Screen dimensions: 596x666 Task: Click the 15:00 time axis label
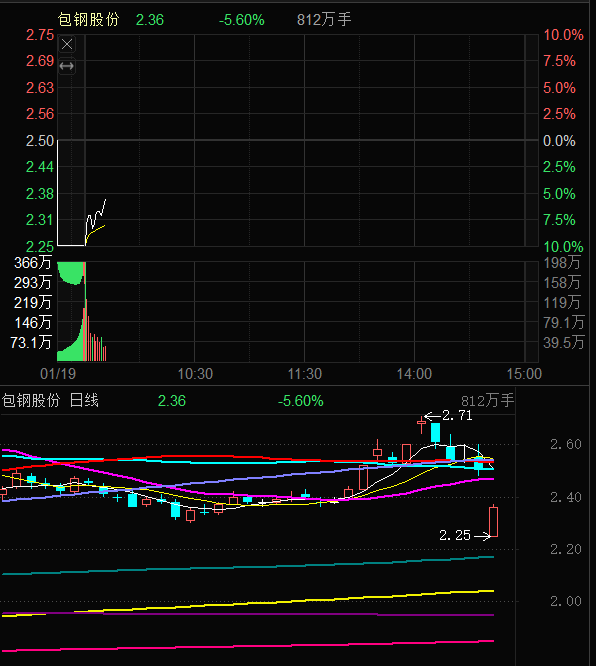(524, 374)
